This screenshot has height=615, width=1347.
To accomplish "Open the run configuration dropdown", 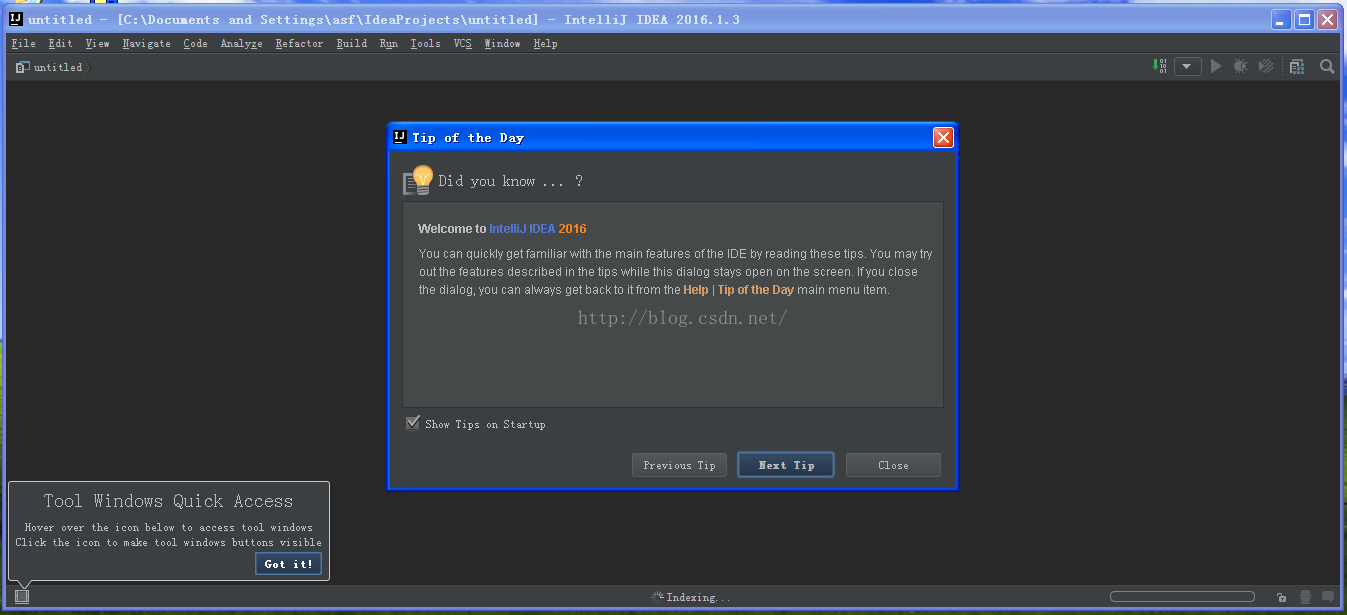I will [1187, 66].
